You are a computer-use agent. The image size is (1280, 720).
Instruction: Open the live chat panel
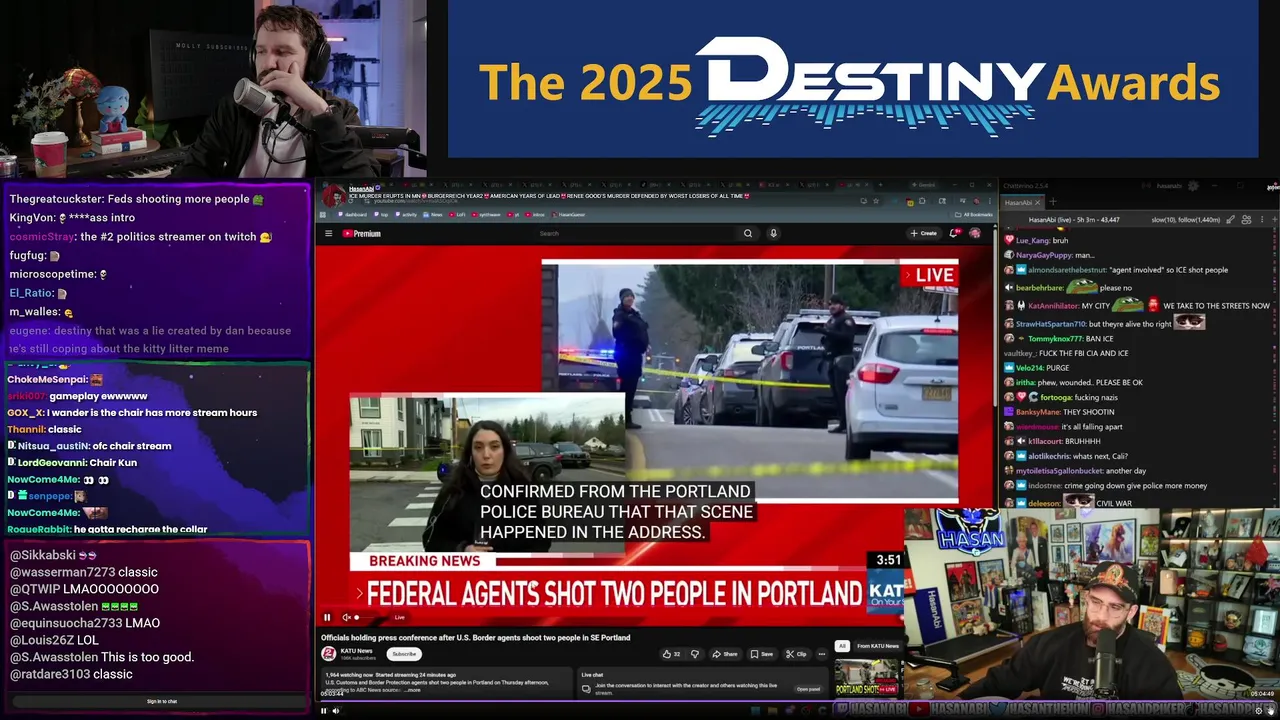coord(808,689)
